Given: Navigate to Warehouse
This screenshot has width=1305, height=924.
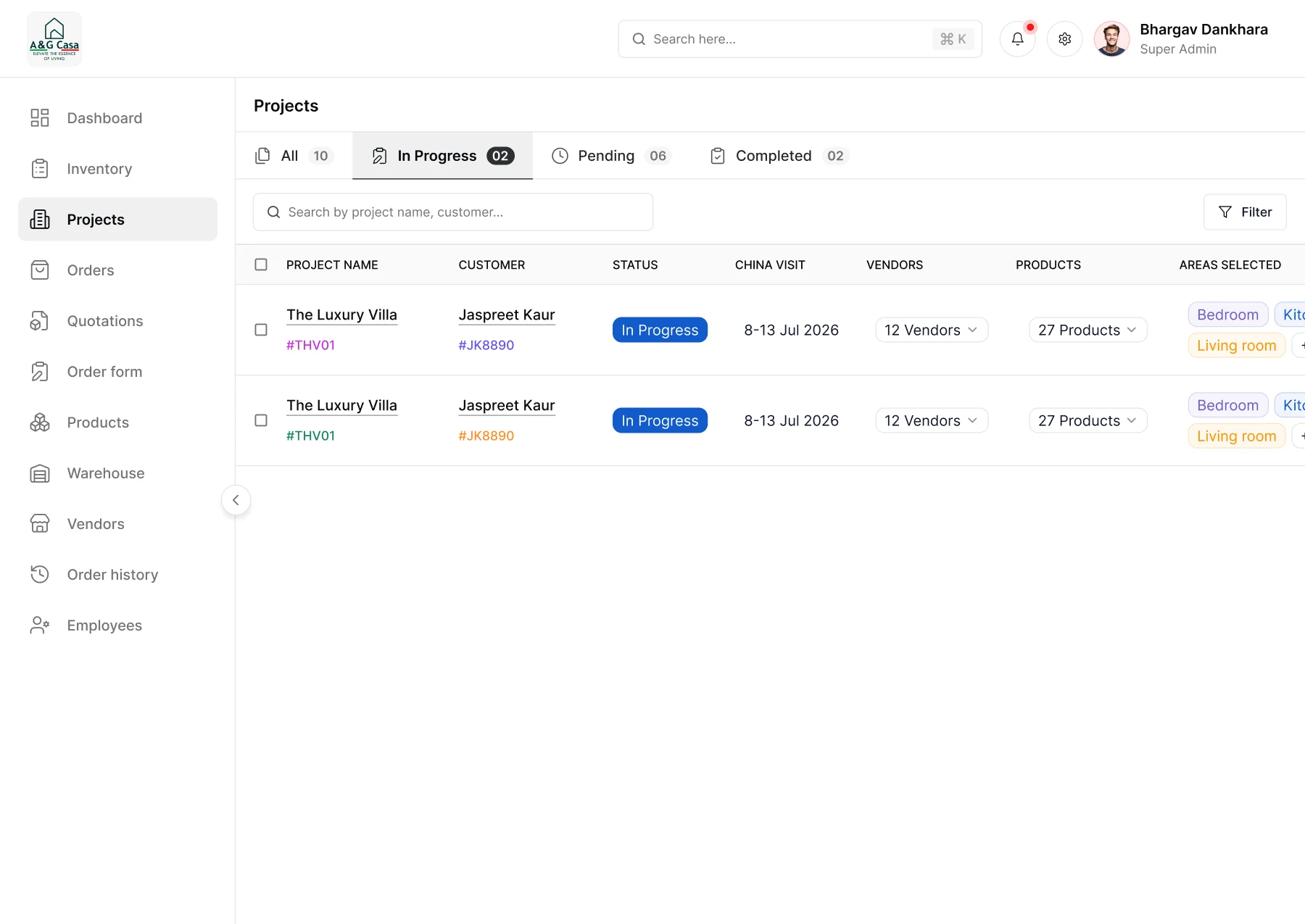Looking at the screenshot, I should click(117, 473).
